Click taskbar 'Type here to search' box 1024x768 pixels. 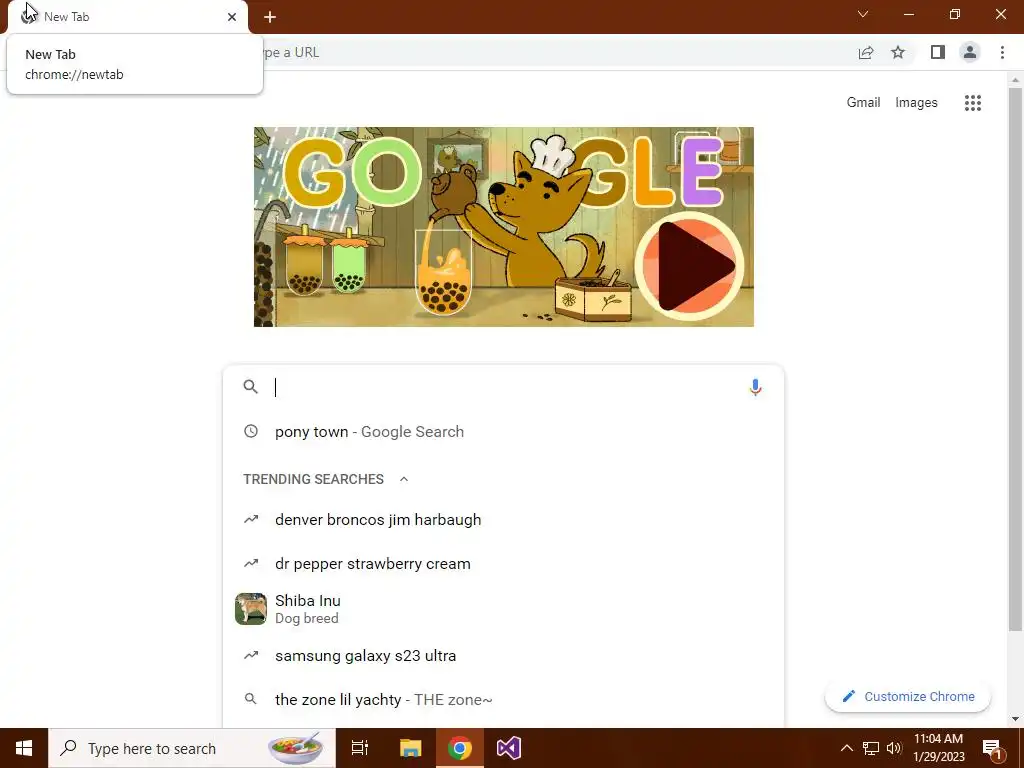[192, 748]
